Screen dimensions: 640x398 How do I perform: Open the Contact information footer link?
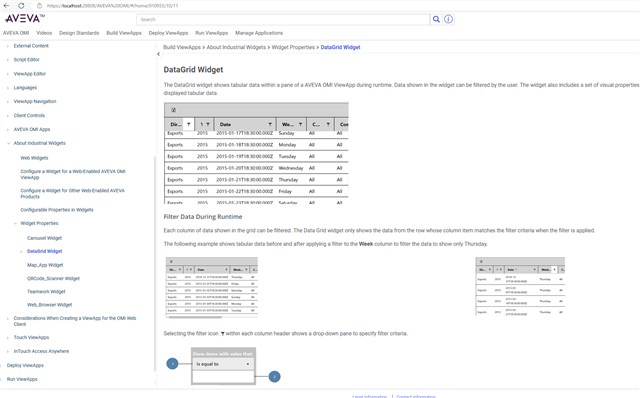416,396
